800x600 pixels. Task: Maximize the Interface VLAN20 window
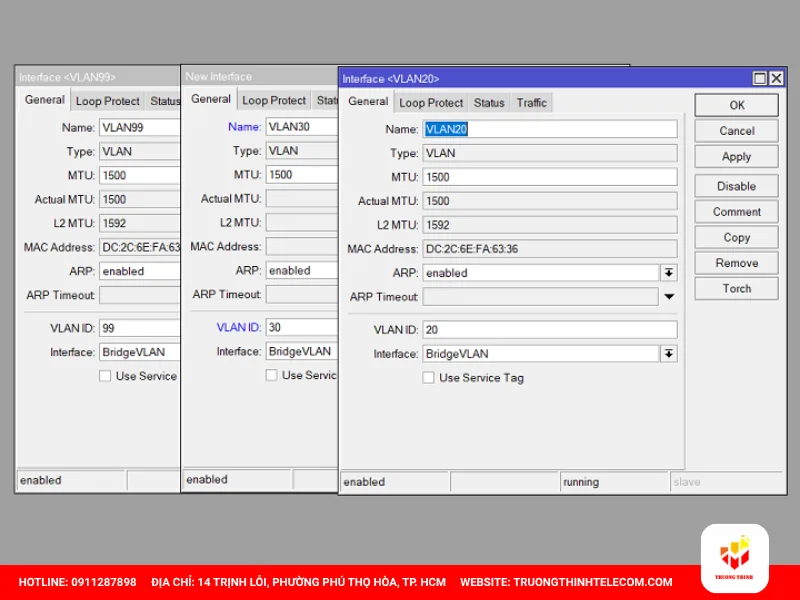(760, 78)
